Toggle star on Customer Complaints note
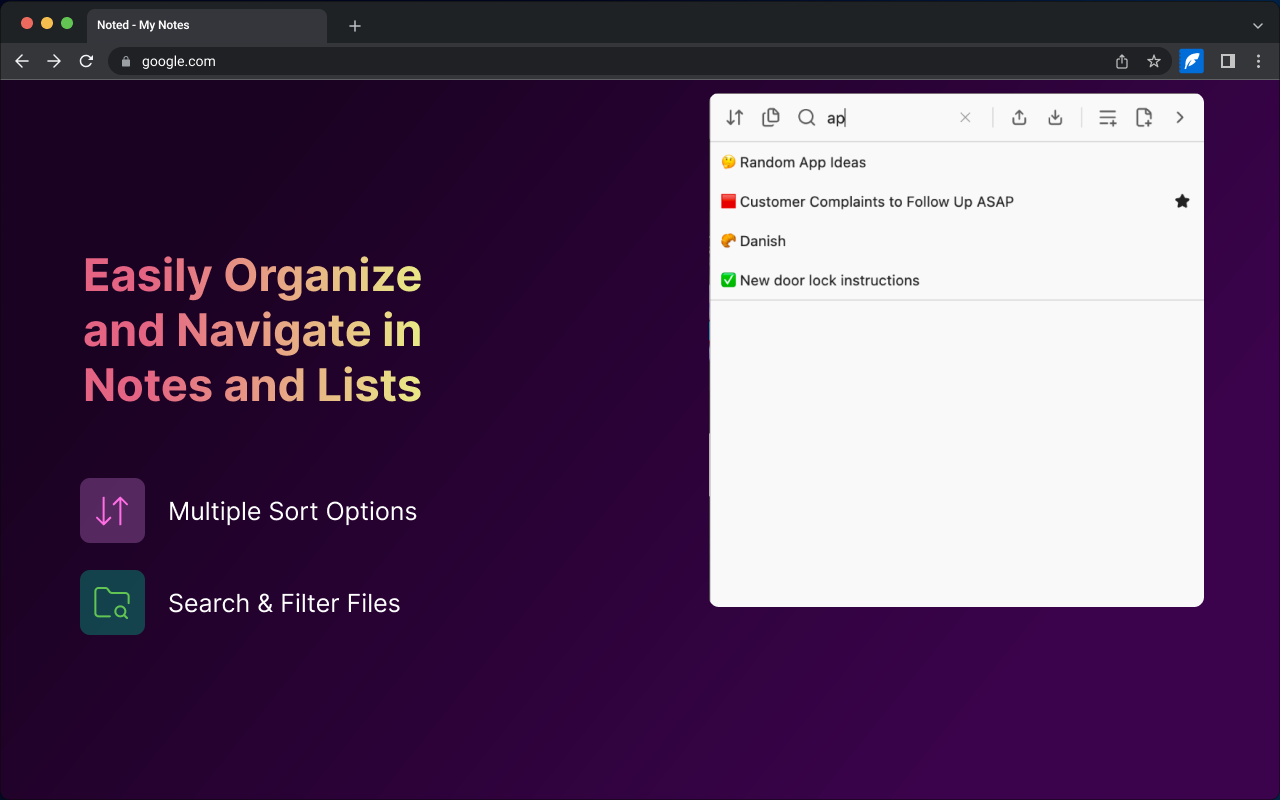 (1182, 201)
